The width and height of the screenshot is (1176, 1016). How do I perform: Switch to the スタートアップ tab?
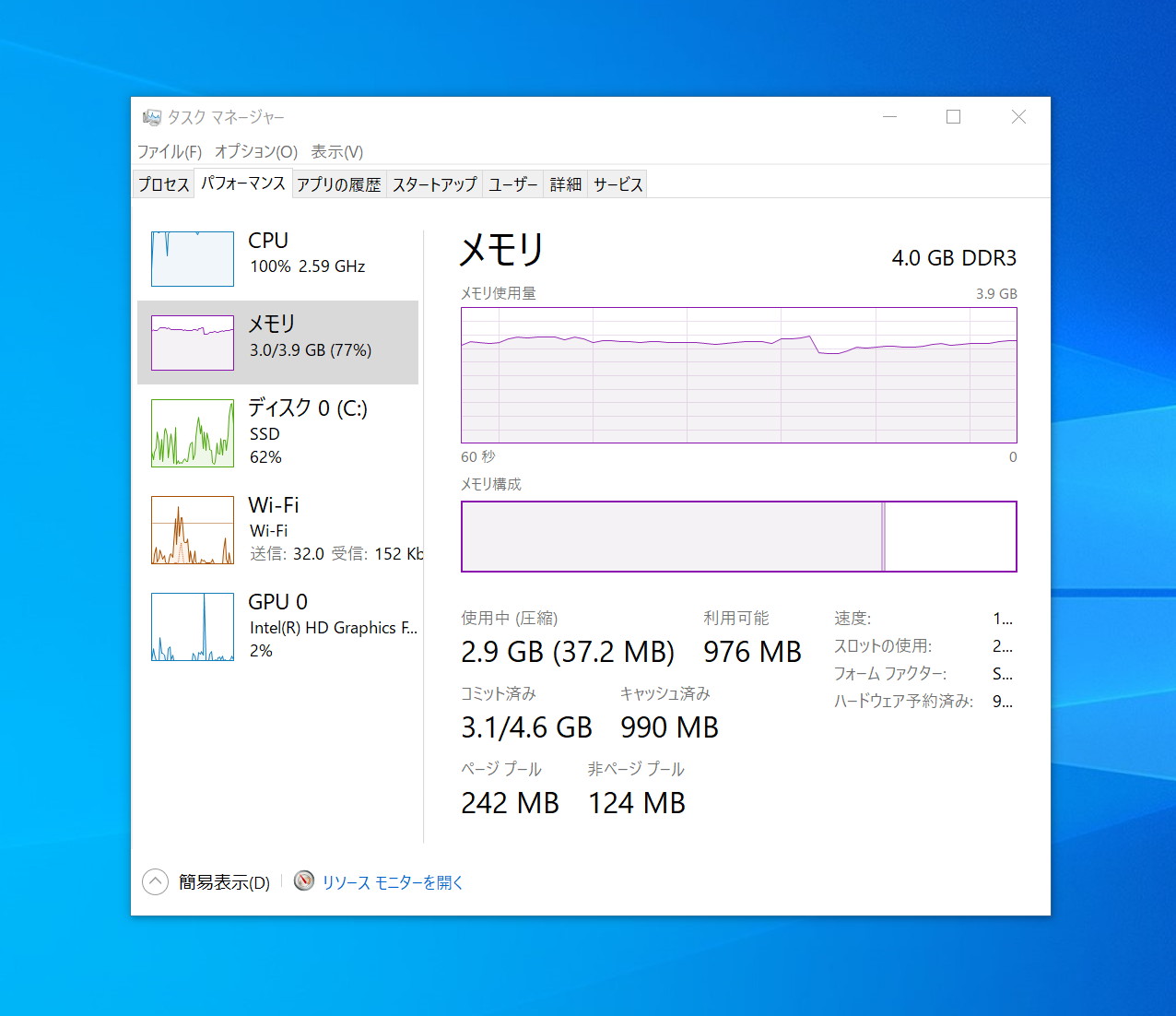433,183
